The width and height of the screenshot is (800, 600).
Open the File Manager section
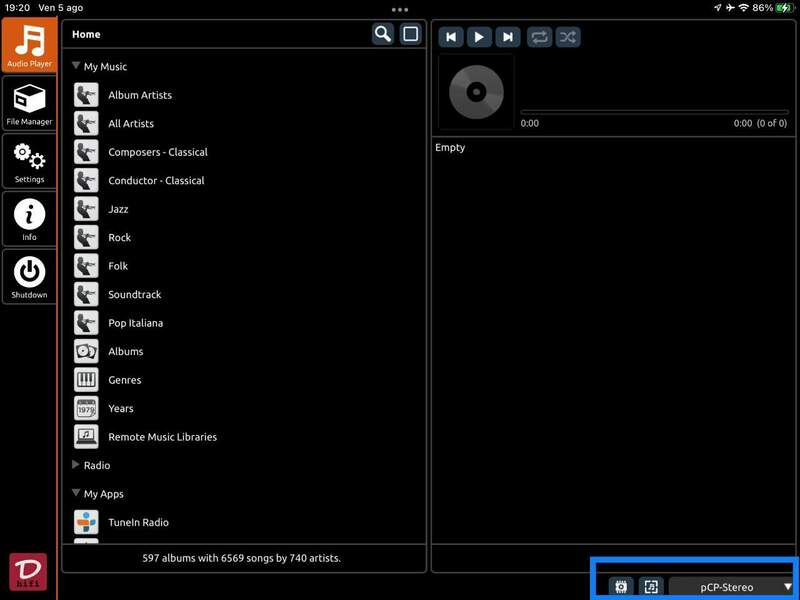tap(29, 104)
